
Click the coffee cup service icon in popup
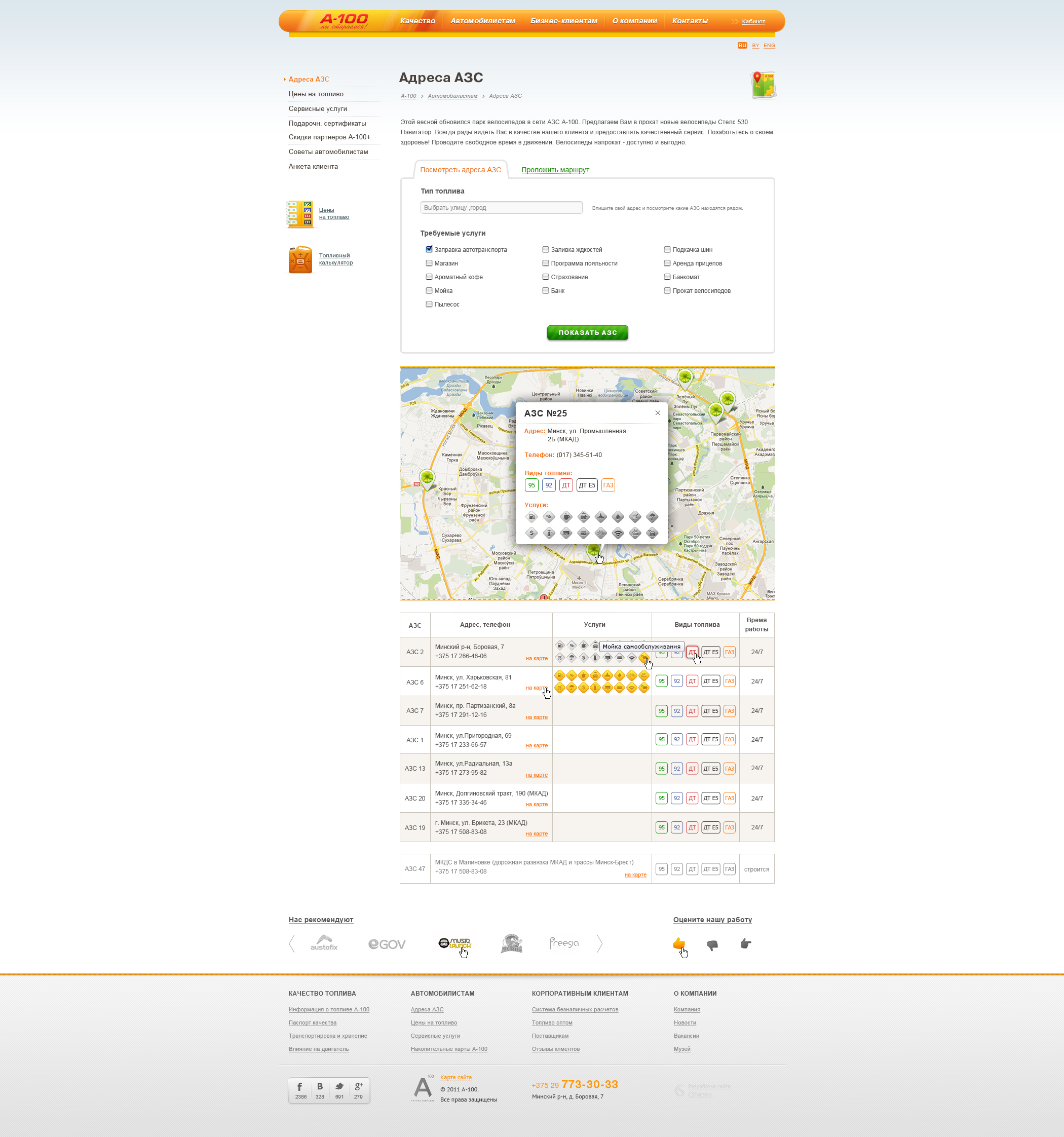click(566, 517)
